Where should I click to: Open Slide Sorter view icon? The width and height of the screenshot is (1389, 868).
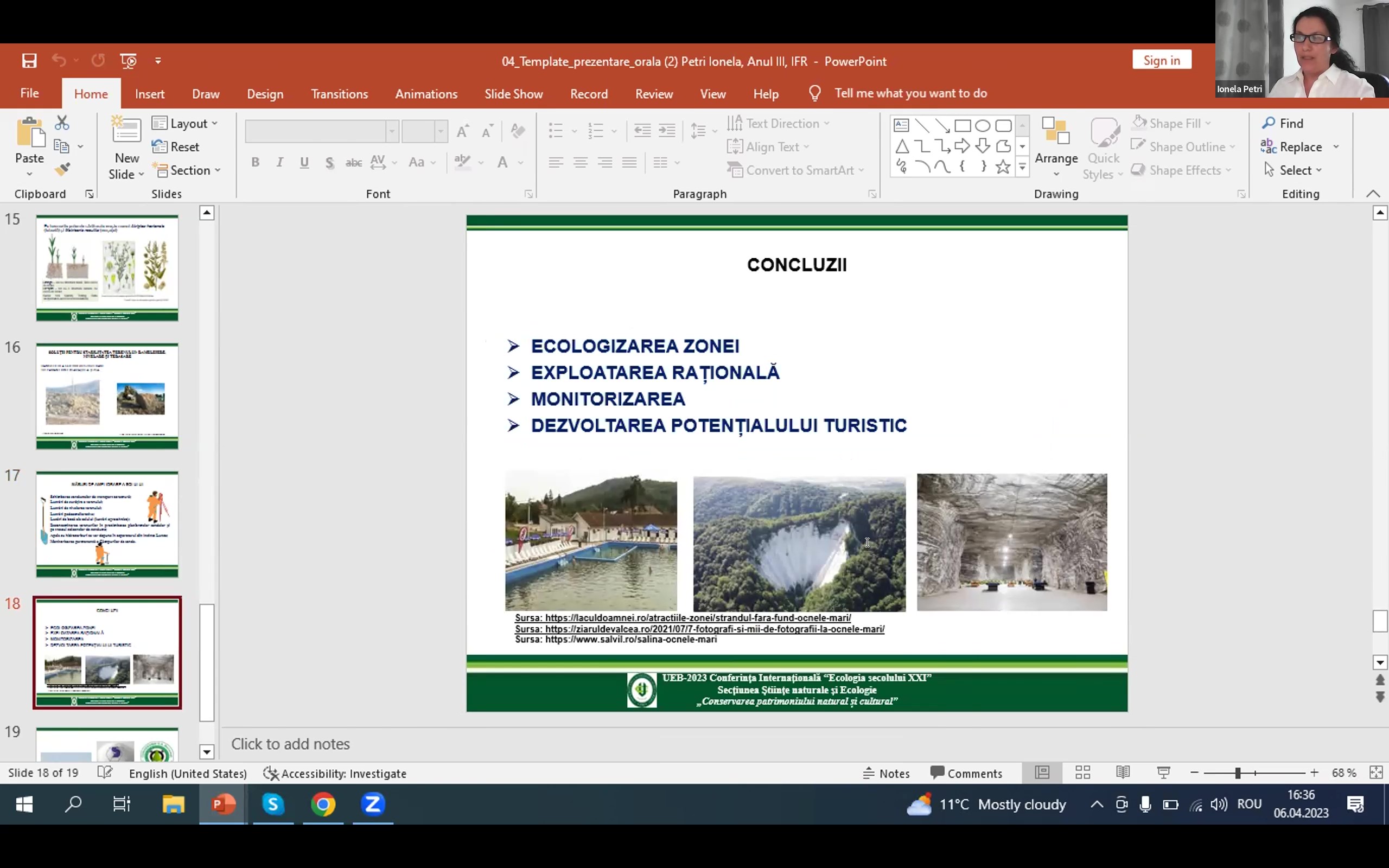[x=1082, y=773]
